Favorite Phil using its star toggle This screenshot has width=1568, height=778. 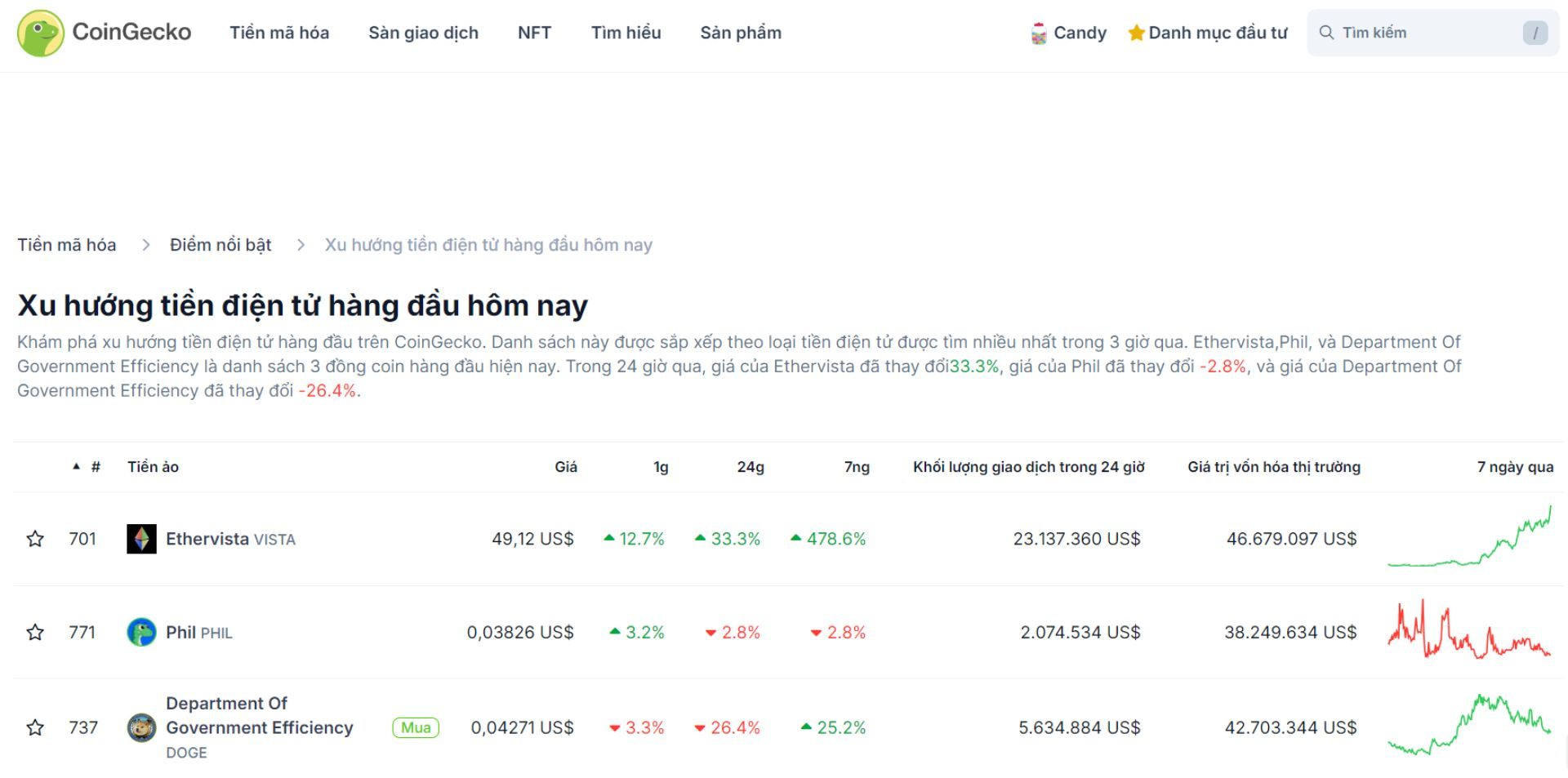click(36, 632)
